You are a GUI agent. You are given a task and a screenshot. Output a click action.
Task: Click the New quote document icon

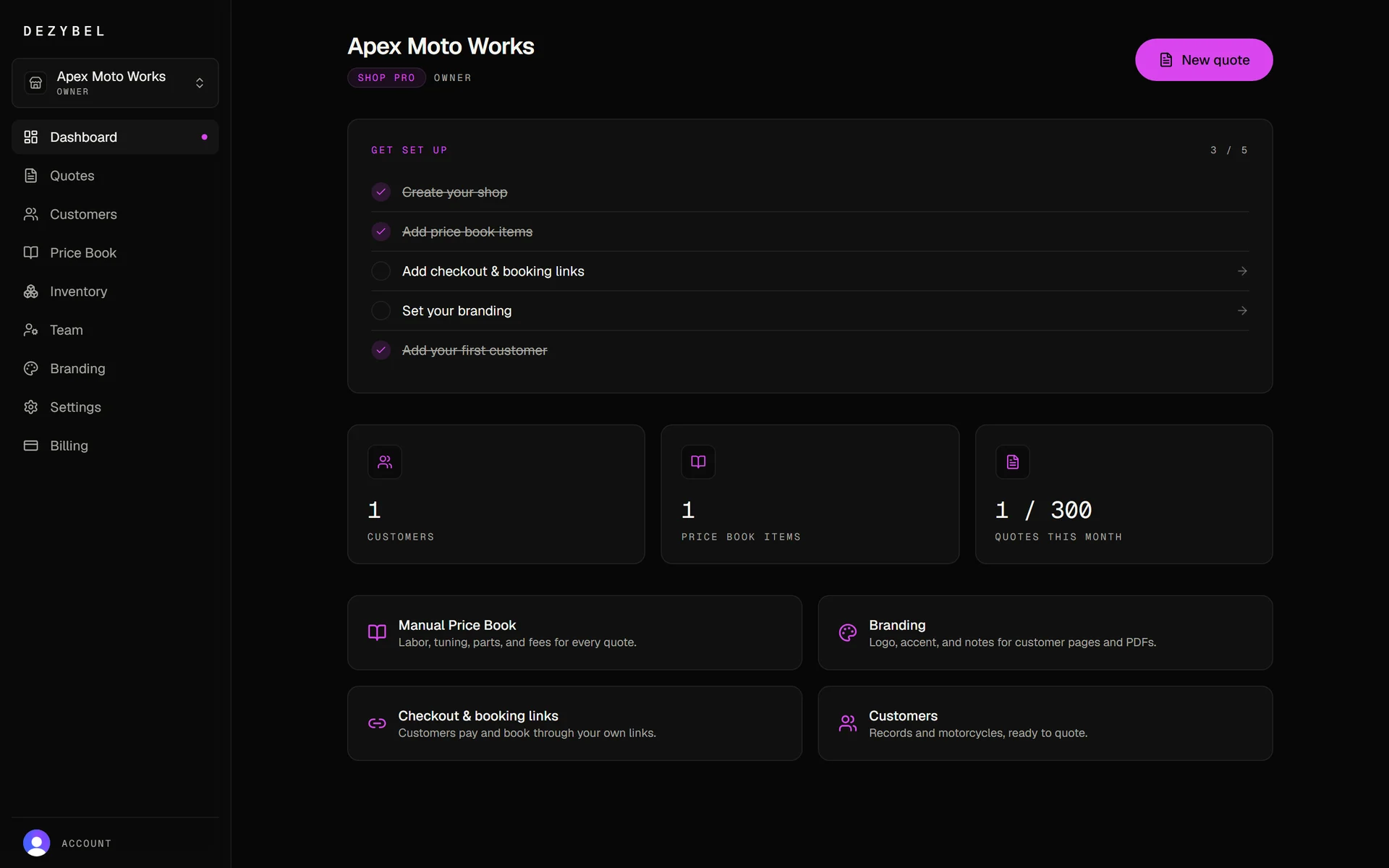[x=1166, y=60]
